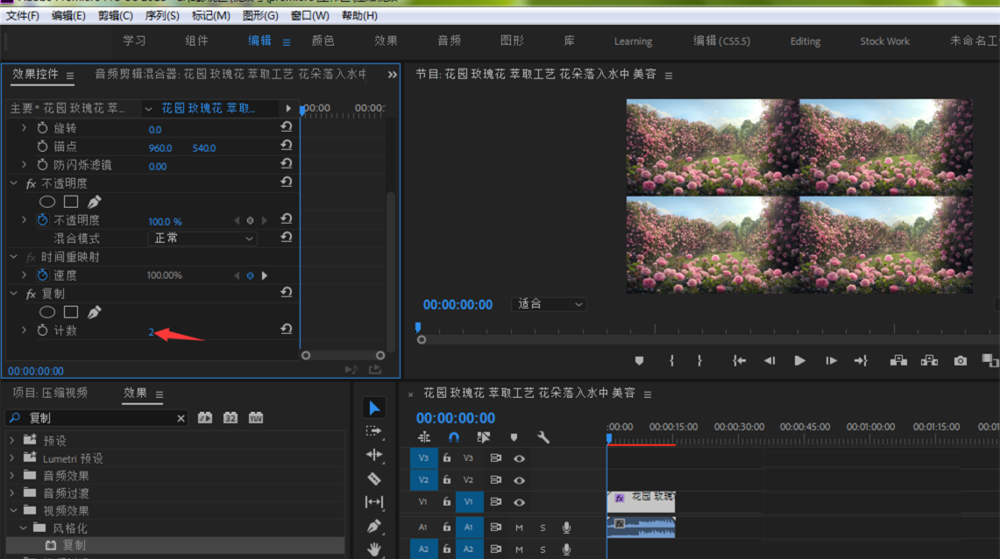
Task: Select the Pen tool in toolbar
Action: click(x=374, y=526)
